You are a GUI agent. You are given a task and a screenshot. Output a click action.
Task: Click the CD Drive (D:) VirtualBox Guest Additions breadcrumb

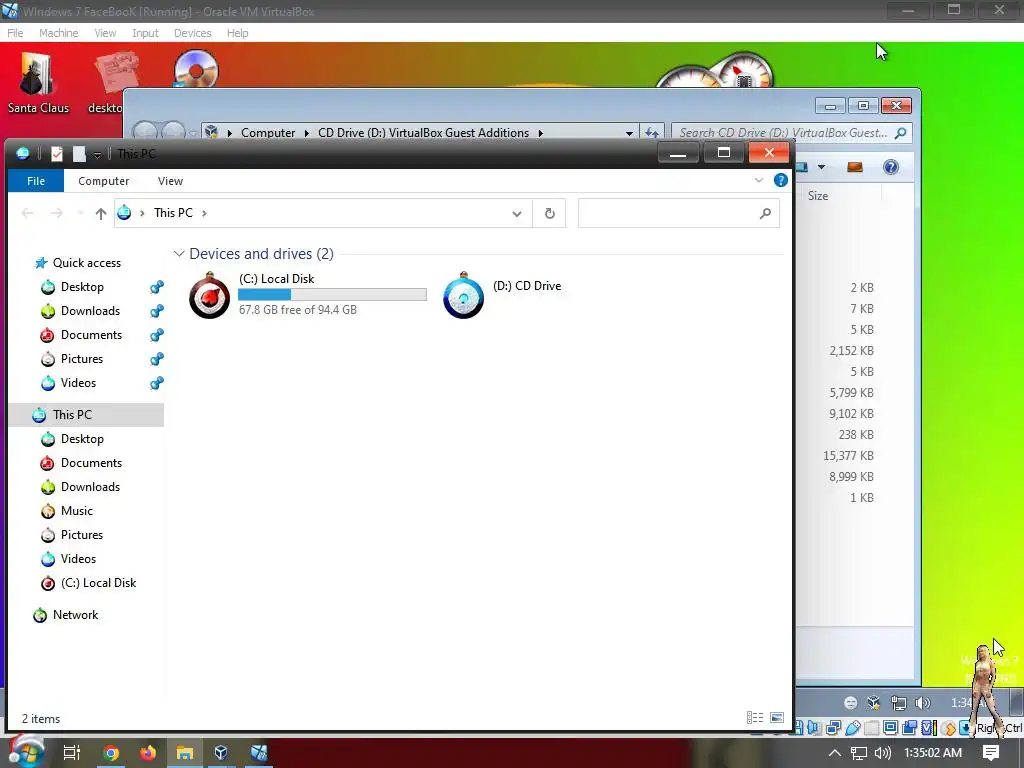pos(423,133)
